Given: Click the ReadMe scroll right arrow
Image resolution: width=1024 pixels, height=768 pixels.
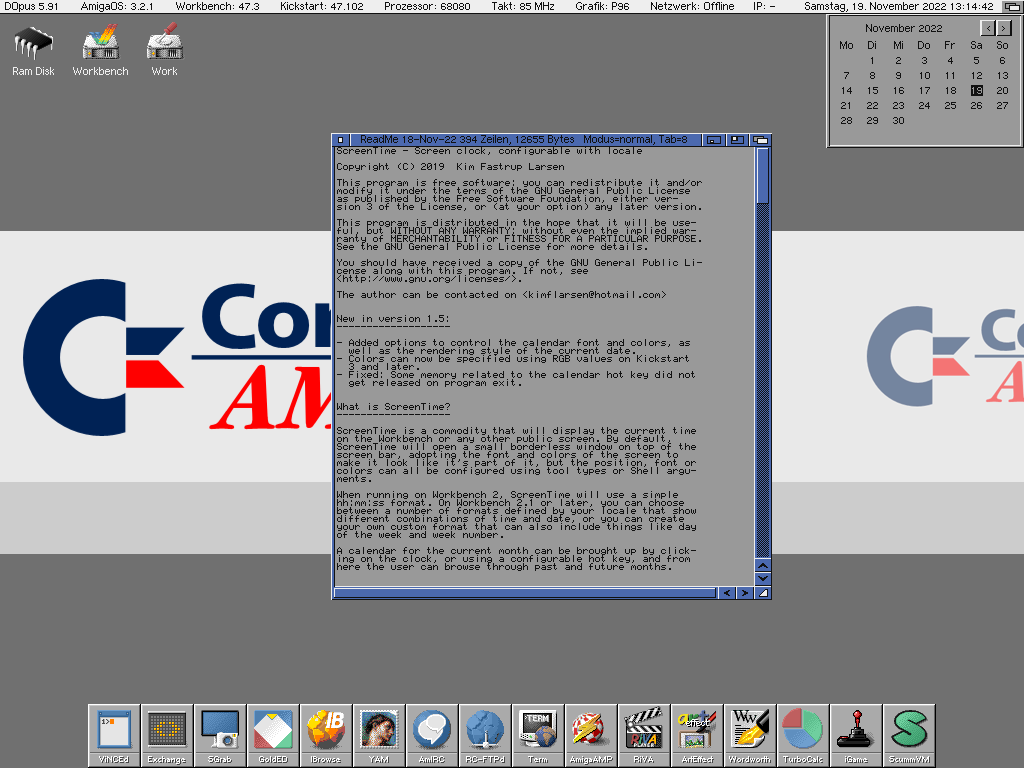Looking at the screenshot, I should point(744,593).
